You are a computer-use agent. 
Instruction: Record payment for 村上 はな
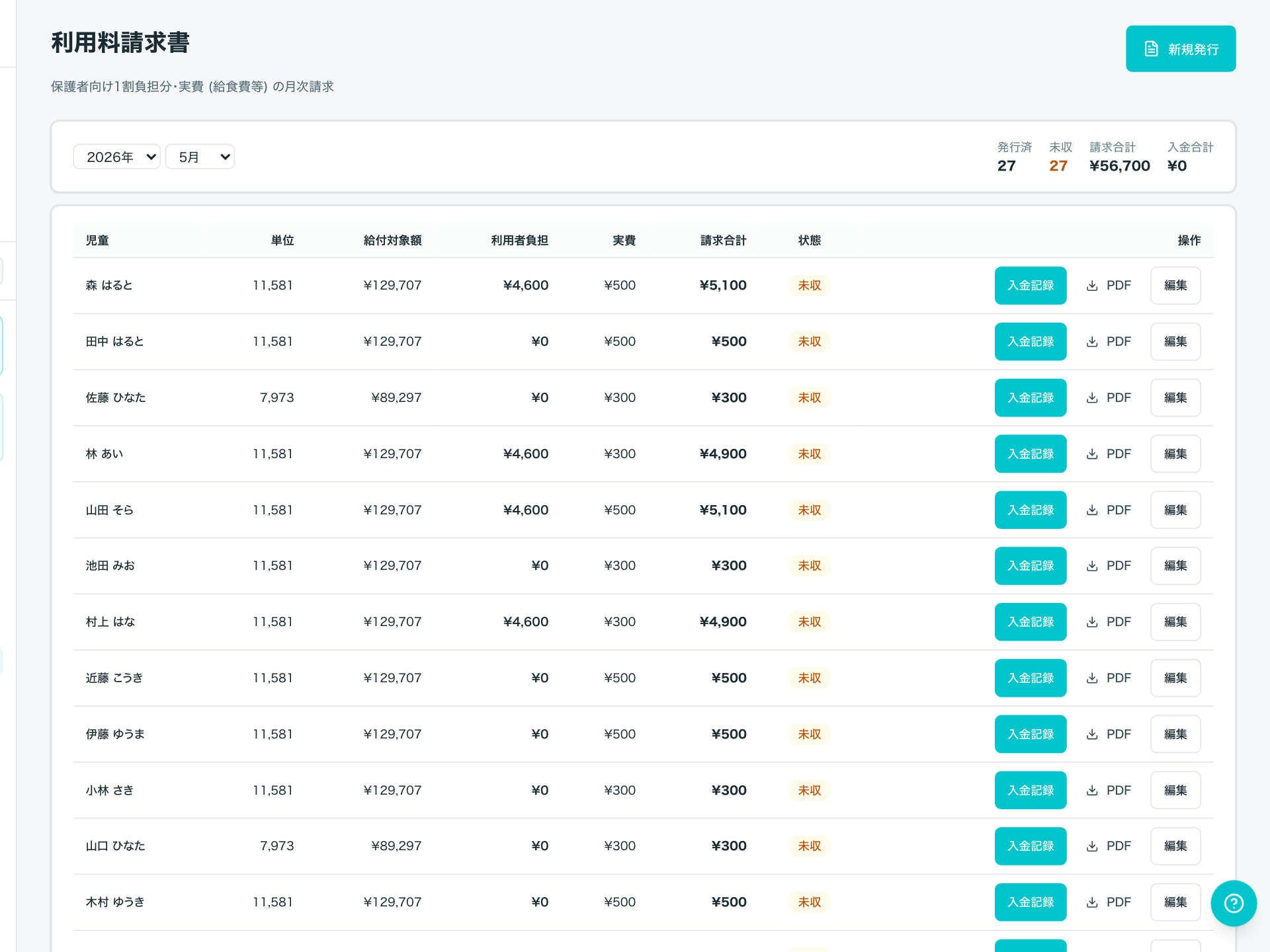(1031, 622)
